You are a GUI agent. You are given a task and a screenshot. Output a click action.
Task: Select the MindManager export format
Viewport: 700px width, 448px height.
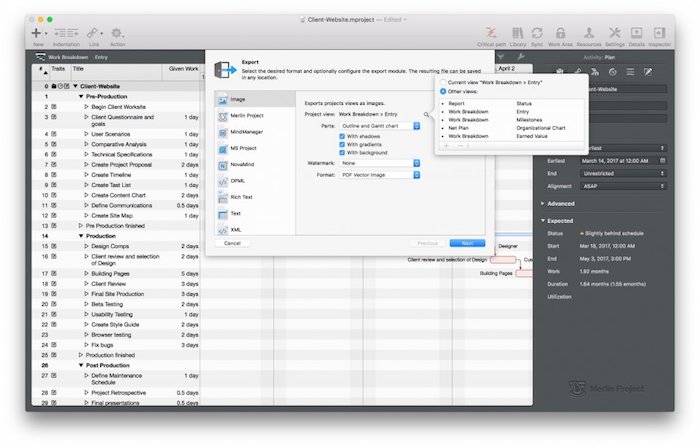255,132
